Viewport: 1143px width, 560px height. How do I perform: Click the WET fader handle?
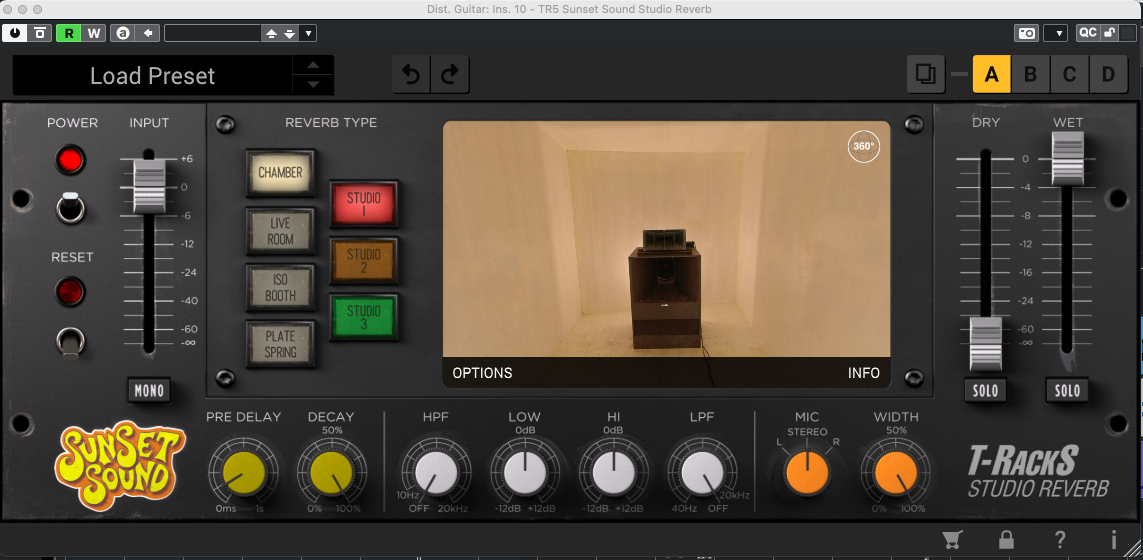(1068, 159)
